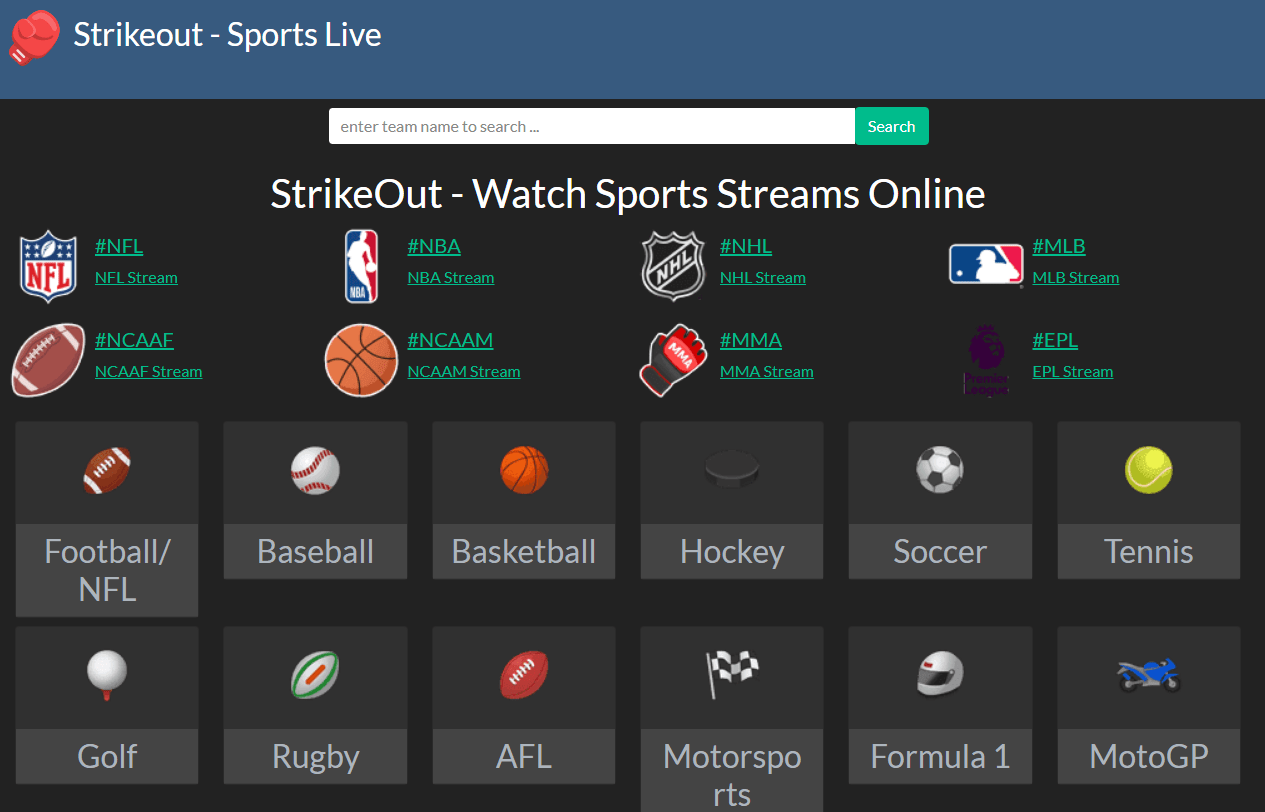Viewport: 1265px width, 812px height.
Task: Click the MMA glove icon
Action: (x=673, y=360)
